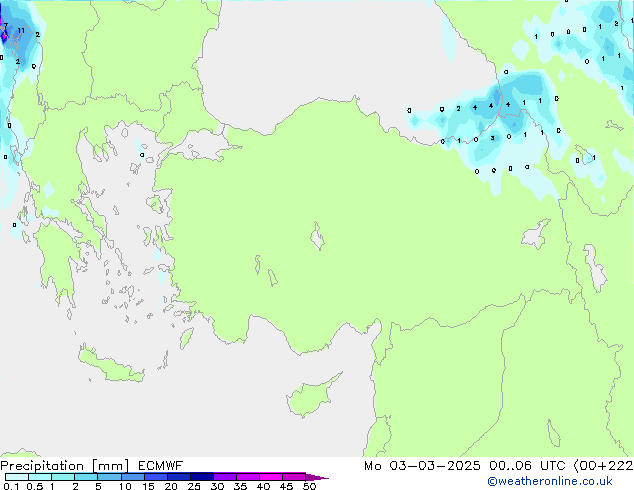Click the '00..06 UTC' time label
This screenshot has height=490, width=634.
pos(526,466)
